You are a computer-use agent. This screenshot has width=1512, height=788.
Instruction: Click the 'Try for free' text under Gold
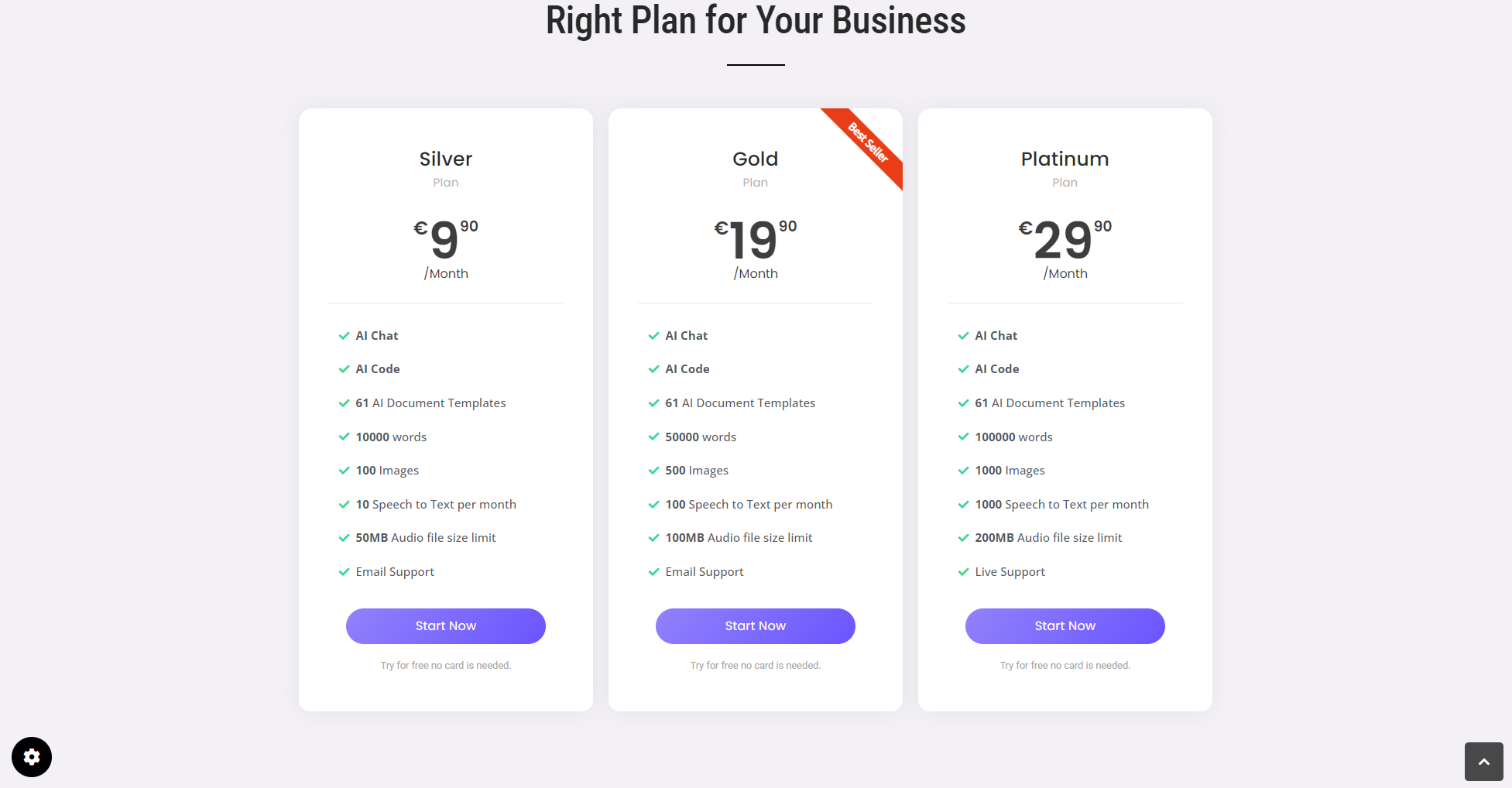755,665
